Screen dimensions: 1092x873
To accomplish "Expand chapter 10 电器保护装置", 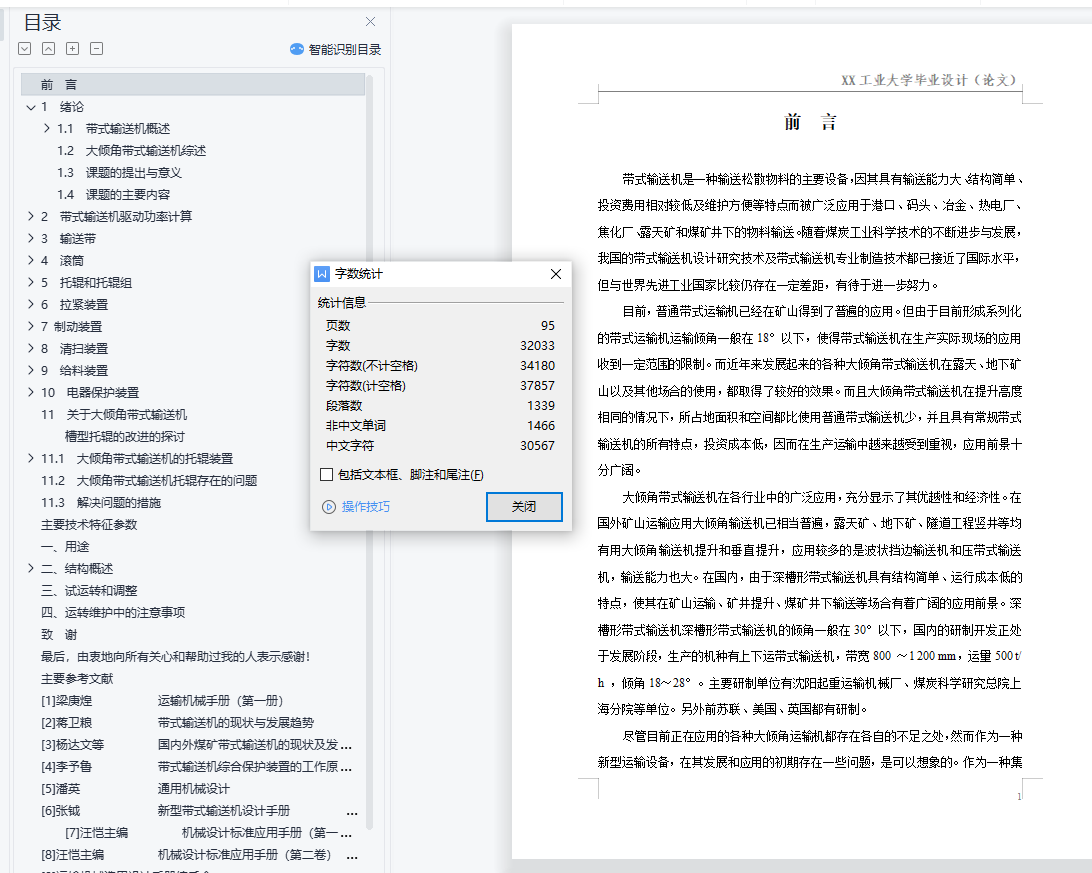I will pos(31,393).
